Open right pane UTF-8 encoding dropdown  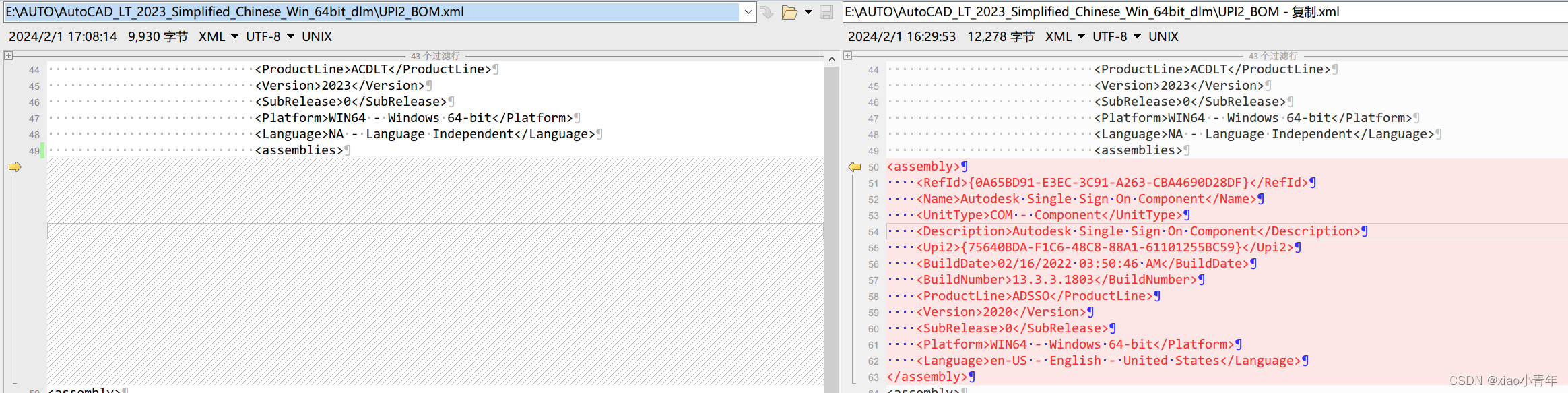click(1117, 36)
